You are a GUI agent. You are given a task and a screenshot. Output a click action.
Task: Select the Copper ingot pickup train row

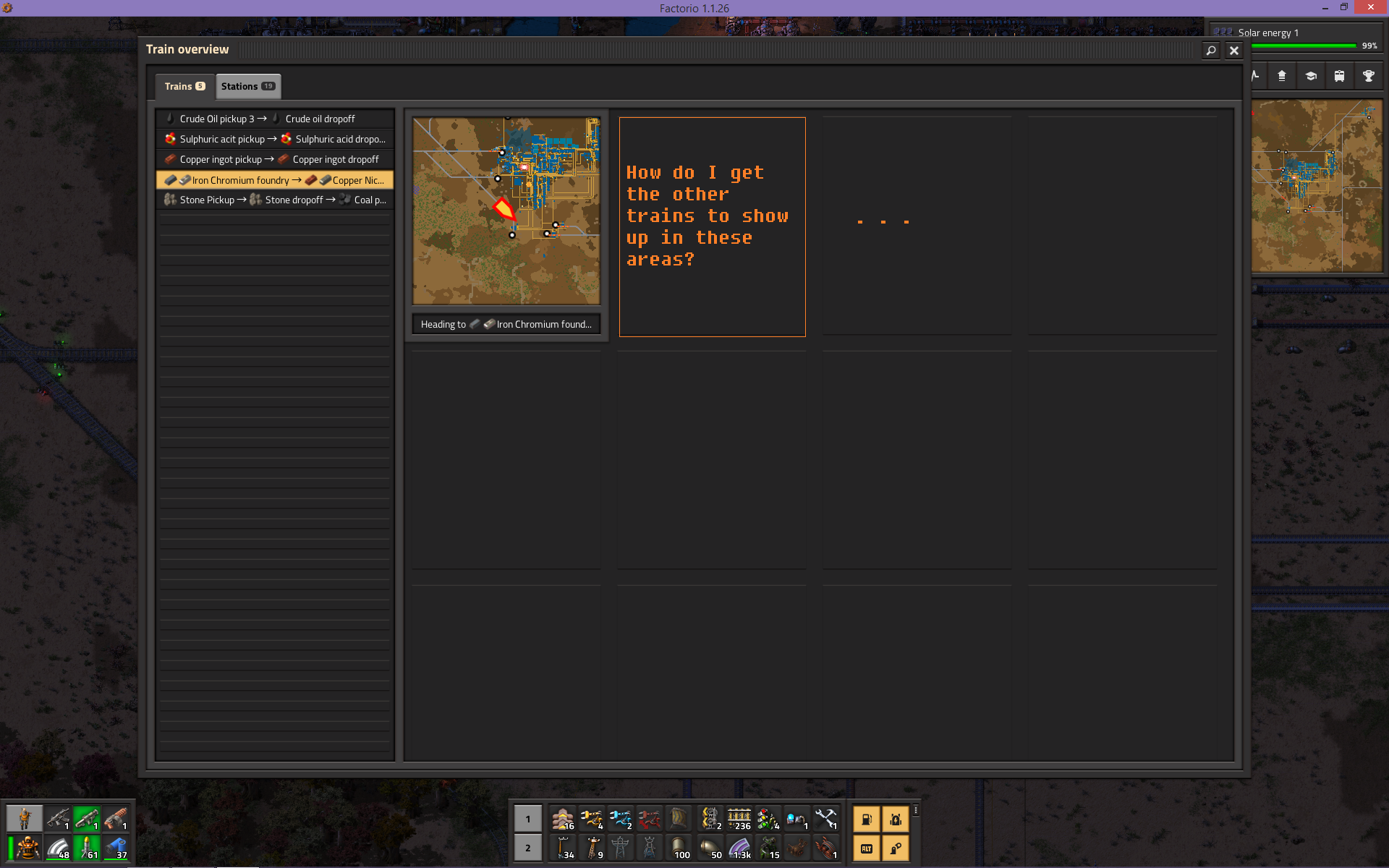(x=275, y=159)
